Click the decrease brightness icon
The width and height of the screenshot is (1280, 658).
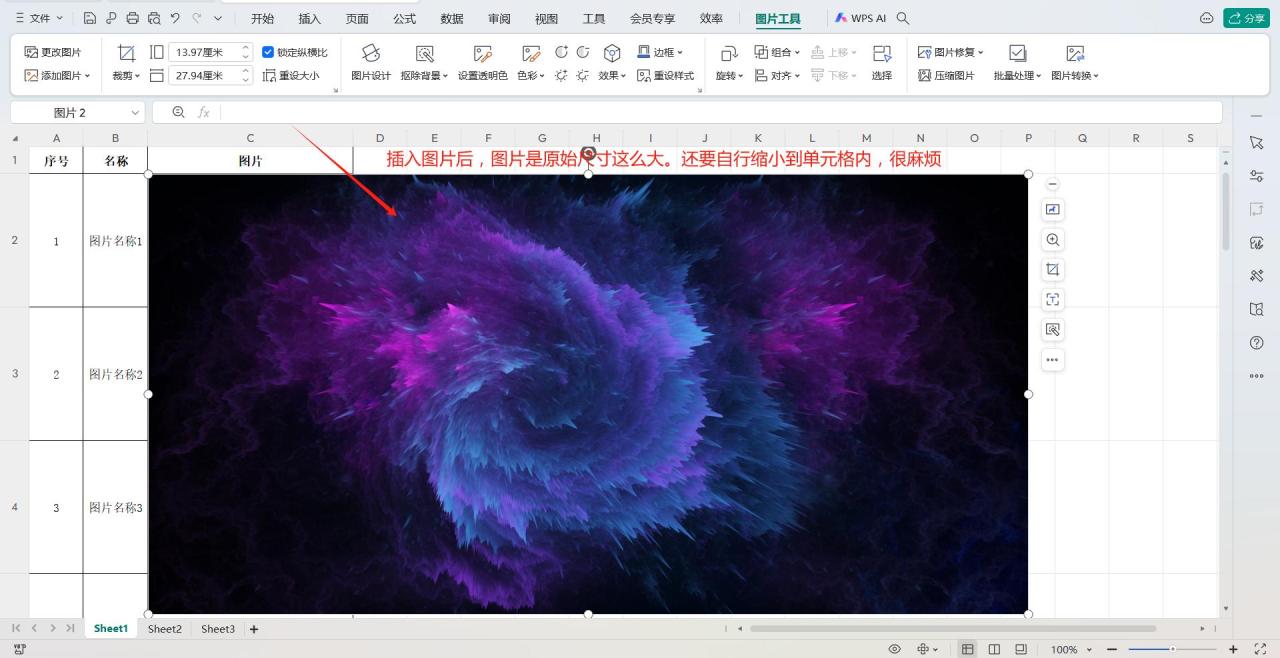[583, 75]
